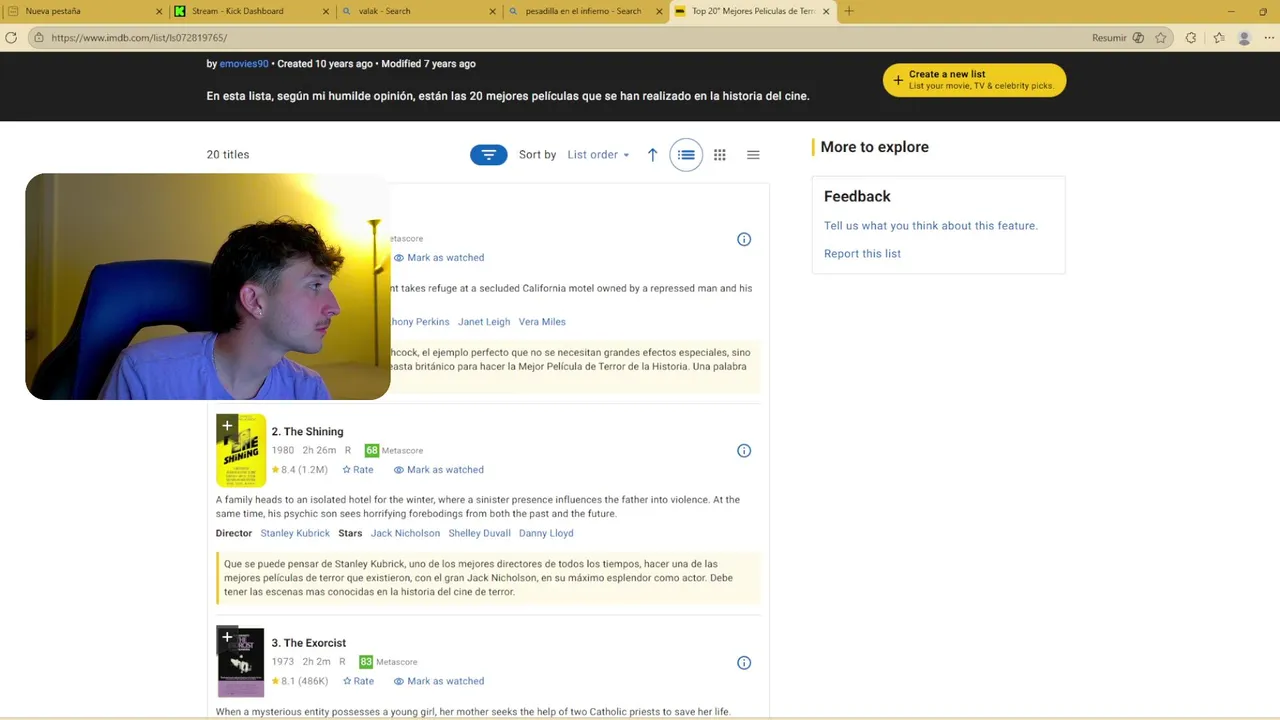Open info for The Shining
The image size is (1280, 720).
pyautogui.click(x=744, y=451)
